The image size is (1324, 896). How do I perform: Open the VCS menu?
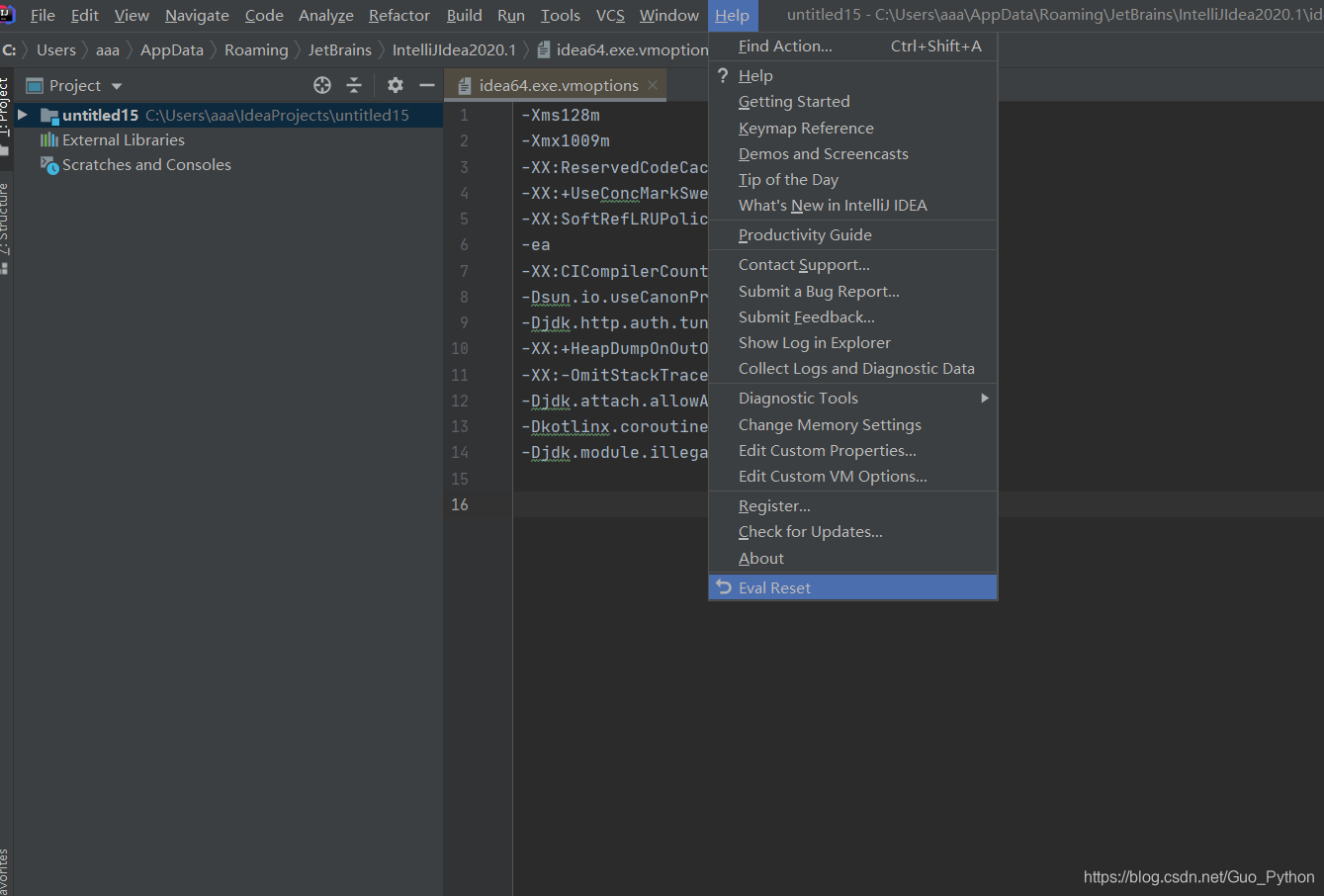point(610,15)
